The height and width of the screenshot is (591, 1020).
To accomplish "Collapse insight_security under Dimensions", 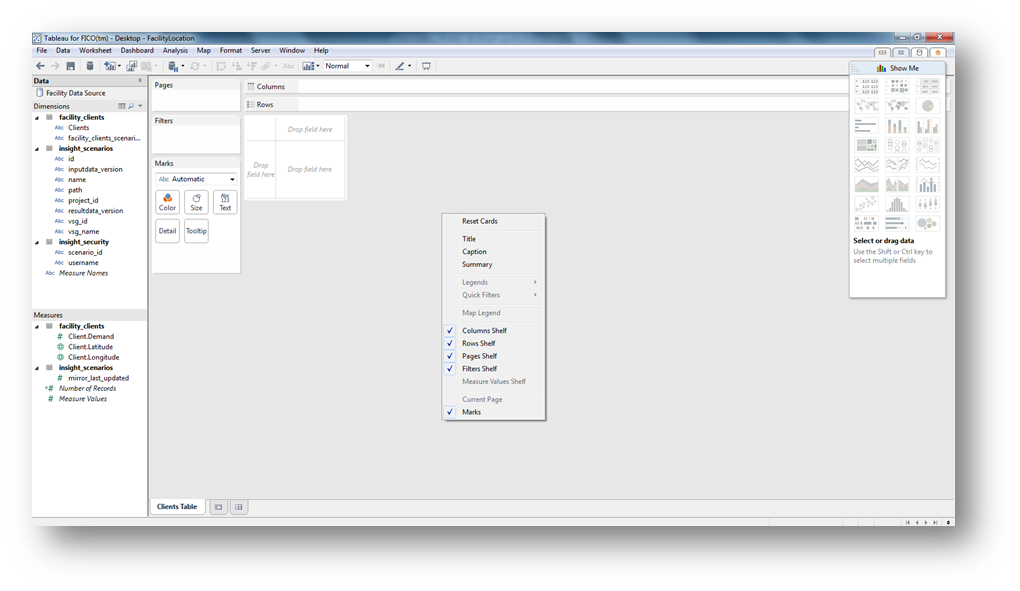I will pos(37,243).
